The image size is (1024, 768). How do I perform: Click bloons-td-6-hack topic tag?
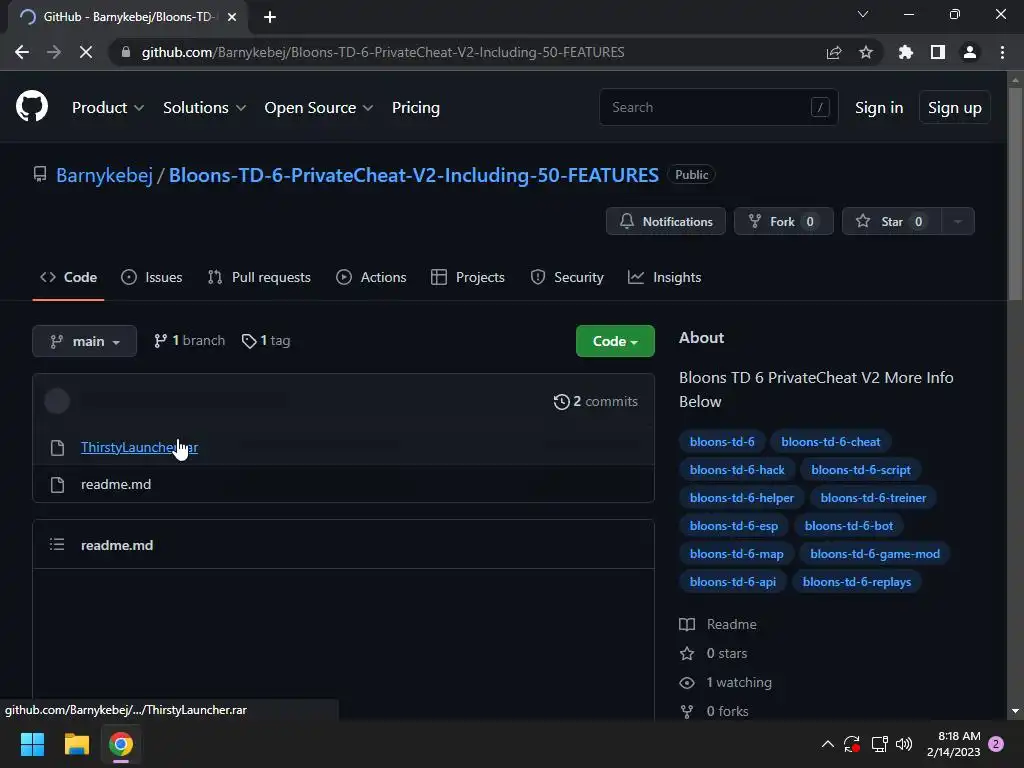click(737, 470)
